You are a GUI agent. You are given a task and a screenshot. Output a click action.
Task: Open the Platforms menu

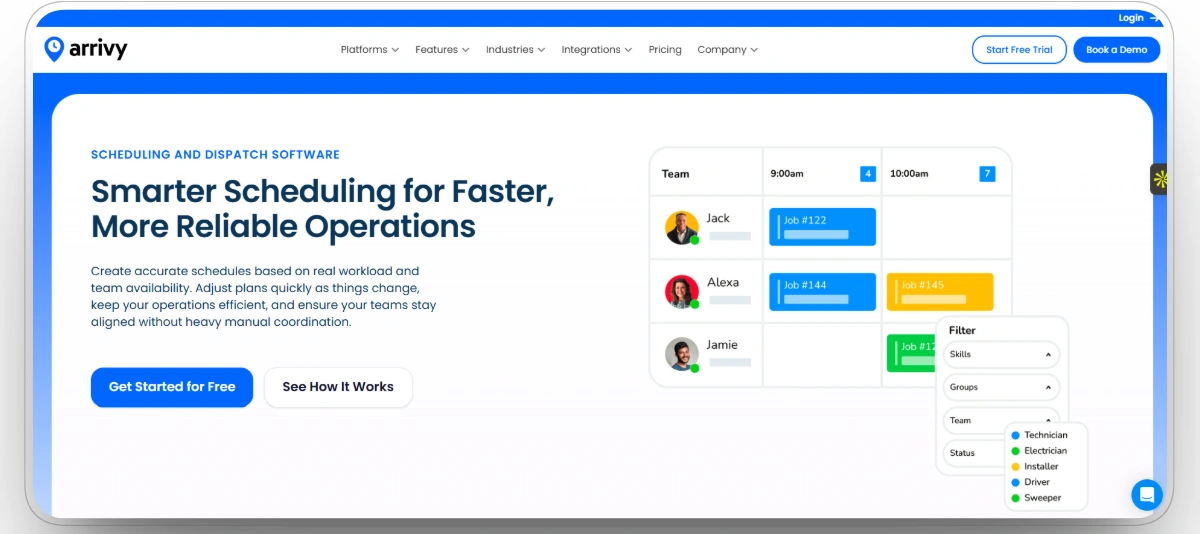point(369,50)
